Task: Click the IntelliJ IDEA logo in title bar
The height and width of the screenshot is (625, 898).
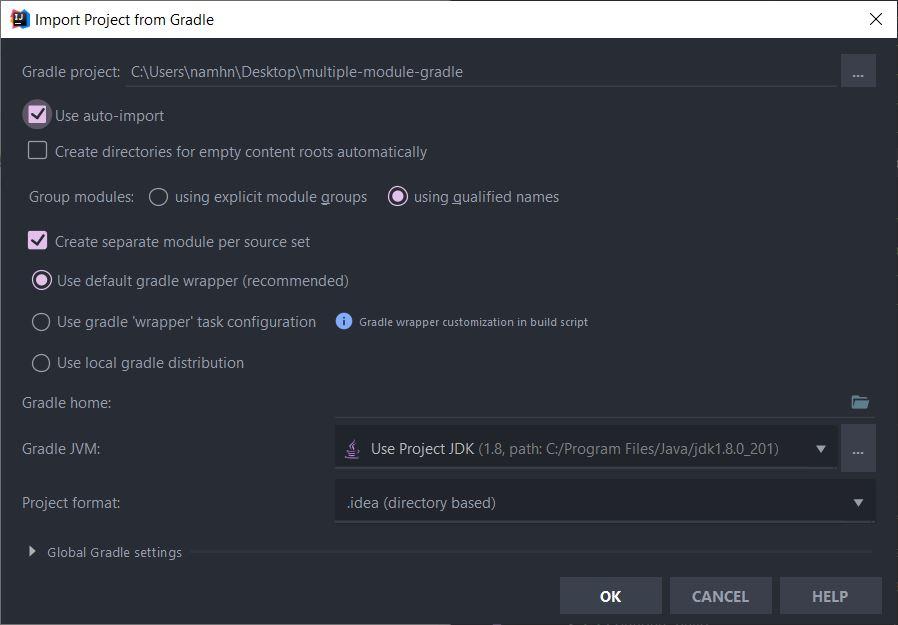Action: [x=19, y=19]
